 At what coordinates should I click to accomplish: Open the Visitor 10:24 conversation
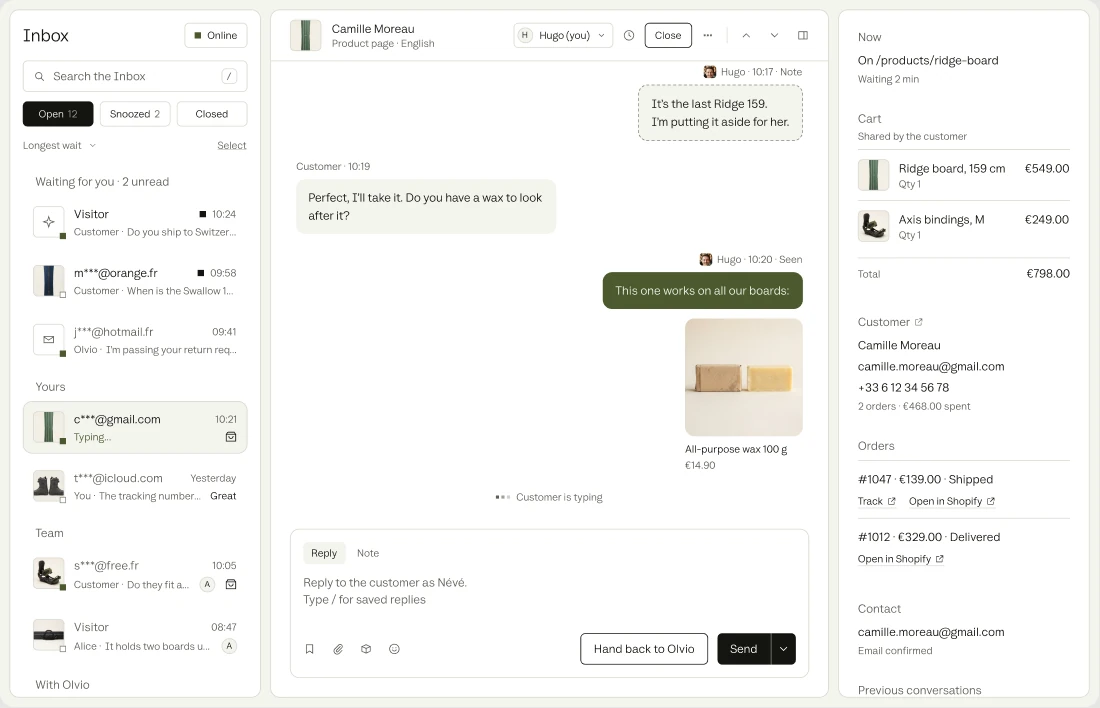coord(135,222)
